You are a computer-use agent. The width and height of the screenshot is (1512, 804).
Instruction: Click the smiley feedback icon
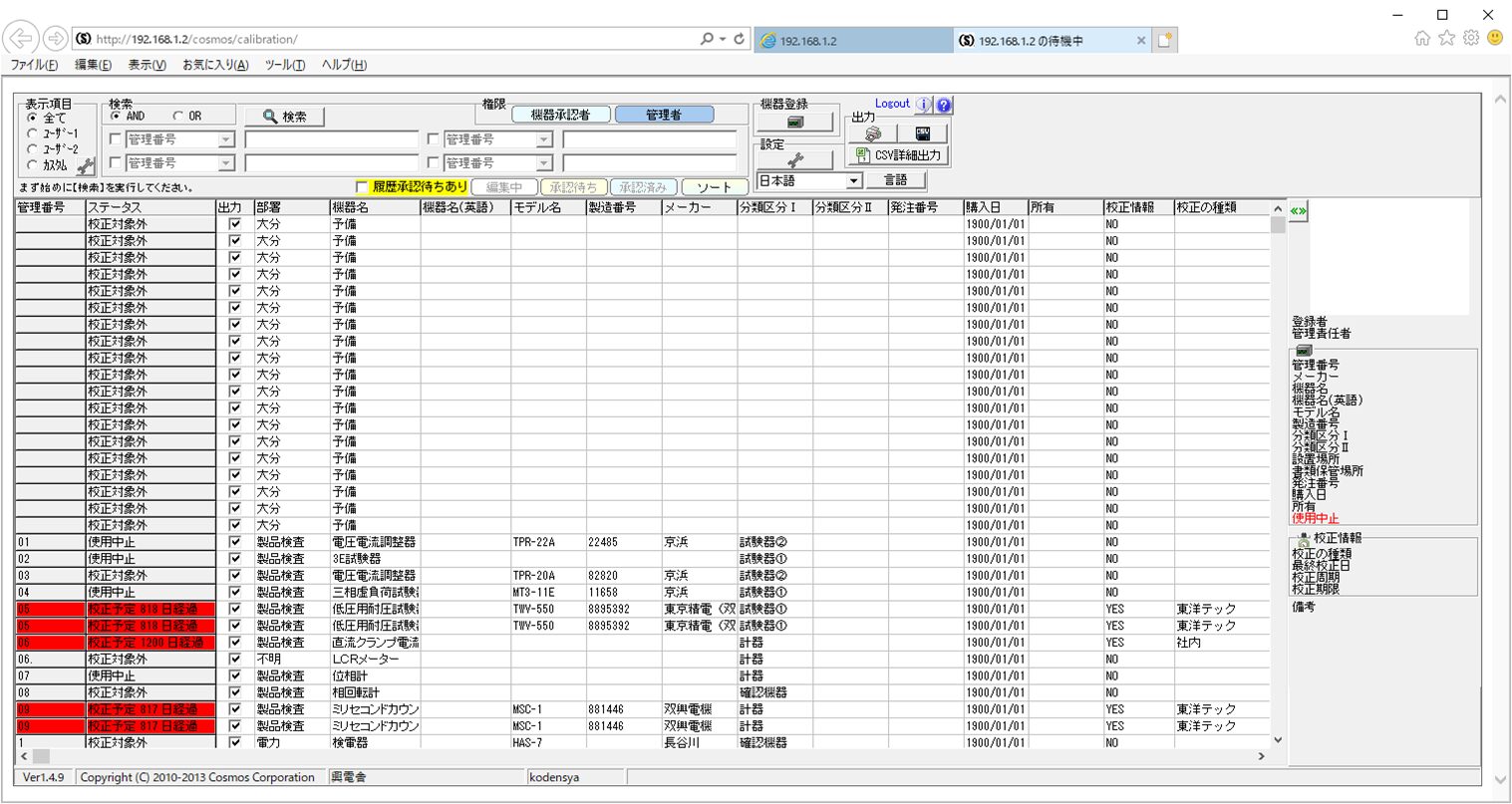(1495, 38)
